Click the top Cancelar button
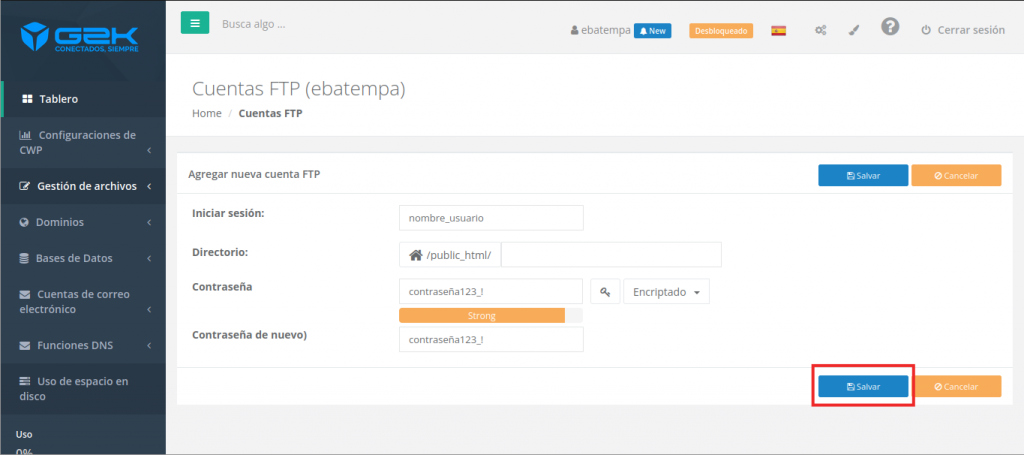Screen dimensions: 1024x455 click(x=955, y=175)
